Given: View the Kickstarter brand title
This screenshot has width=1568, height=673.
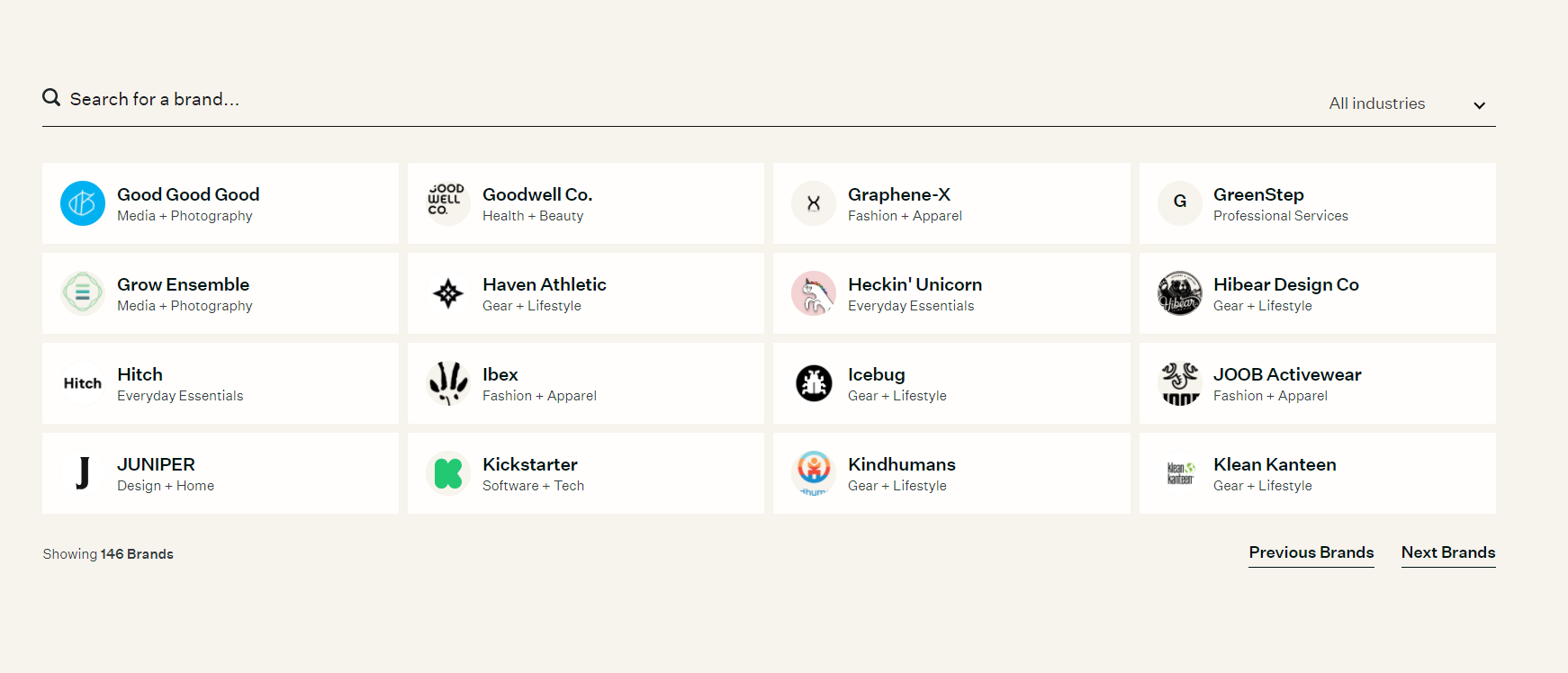Looking at the screenshot, I should pos(530,464).
